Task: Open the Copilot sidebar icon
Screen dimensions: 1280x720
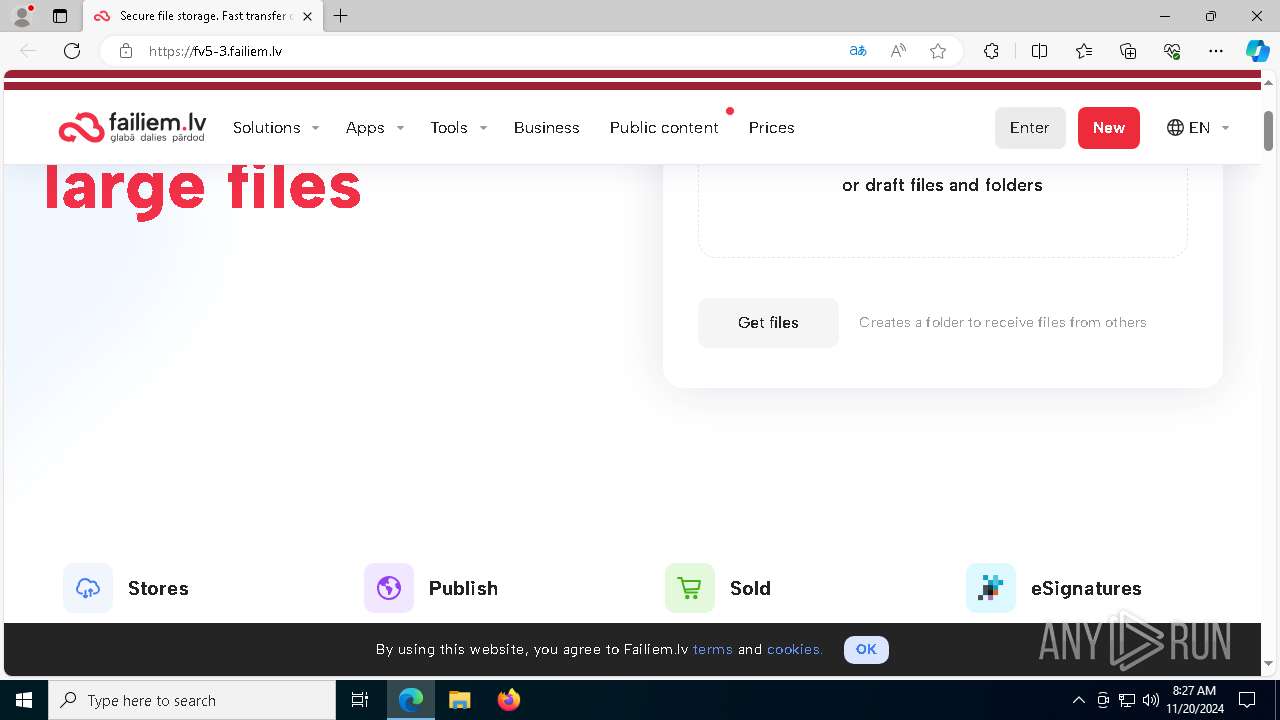Action: [1257, 51]
